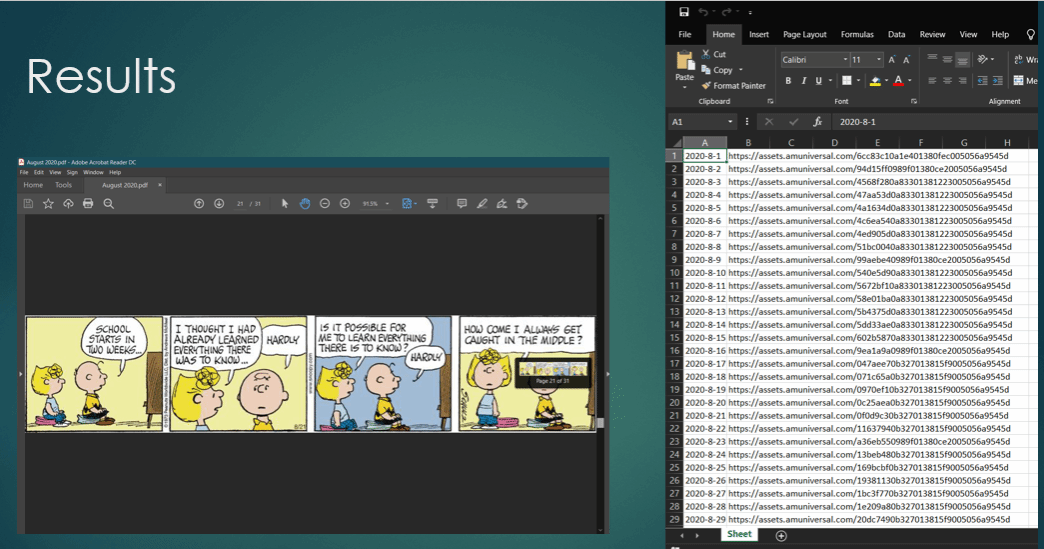Open the Calibri font name dropdown
The height and width of the screenshot is (549, 1044).
click(x=846, y=60)
